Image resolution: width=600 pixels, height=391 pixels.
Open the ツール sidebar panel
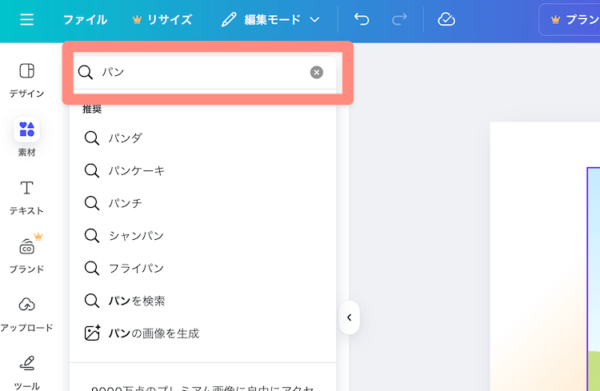(27, 373)
